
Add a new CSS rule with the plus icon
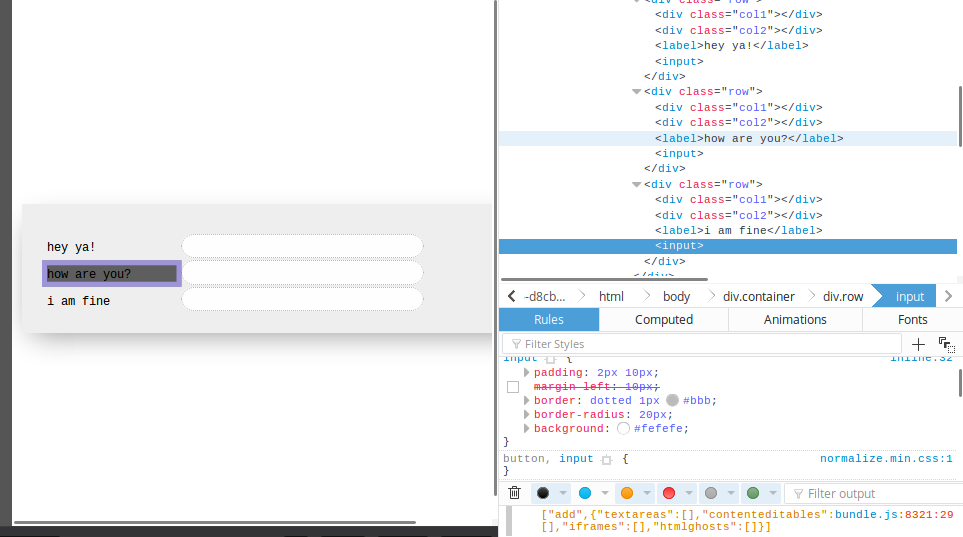[x=918, y=344]
